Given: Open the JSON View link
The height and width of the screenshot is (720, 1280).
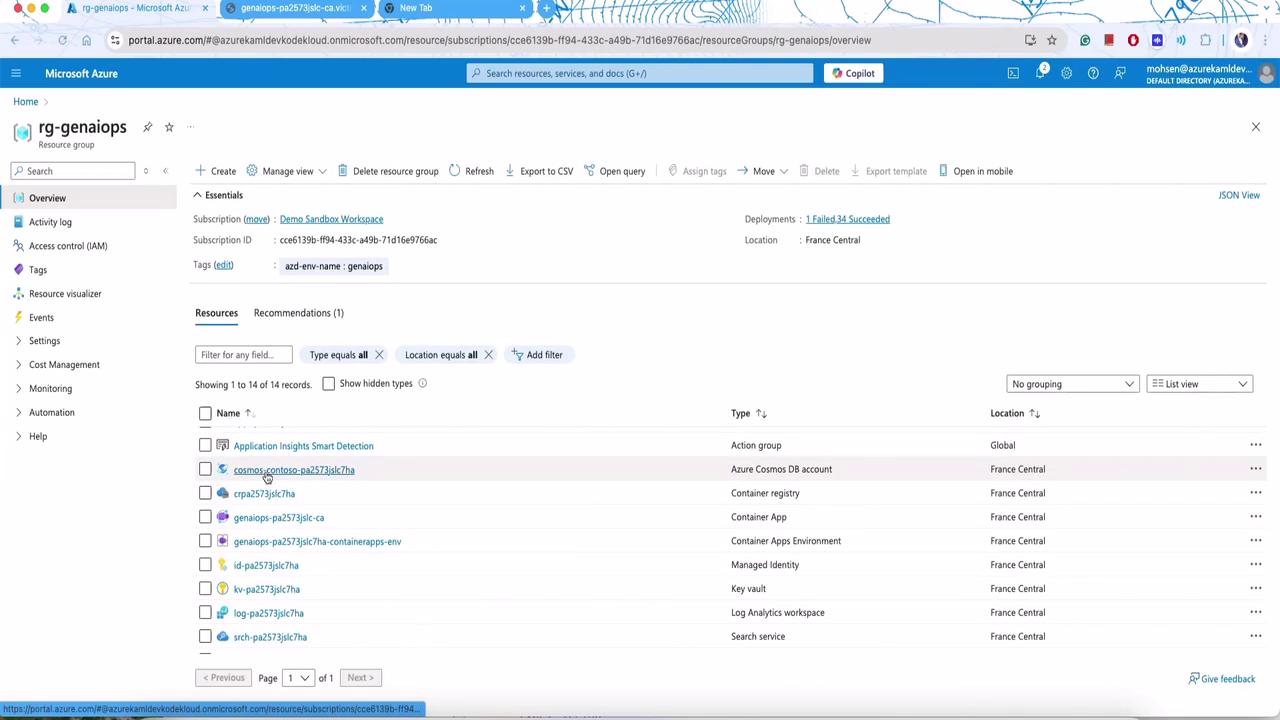Looking at the screenshot, I should click(1239, 195).
